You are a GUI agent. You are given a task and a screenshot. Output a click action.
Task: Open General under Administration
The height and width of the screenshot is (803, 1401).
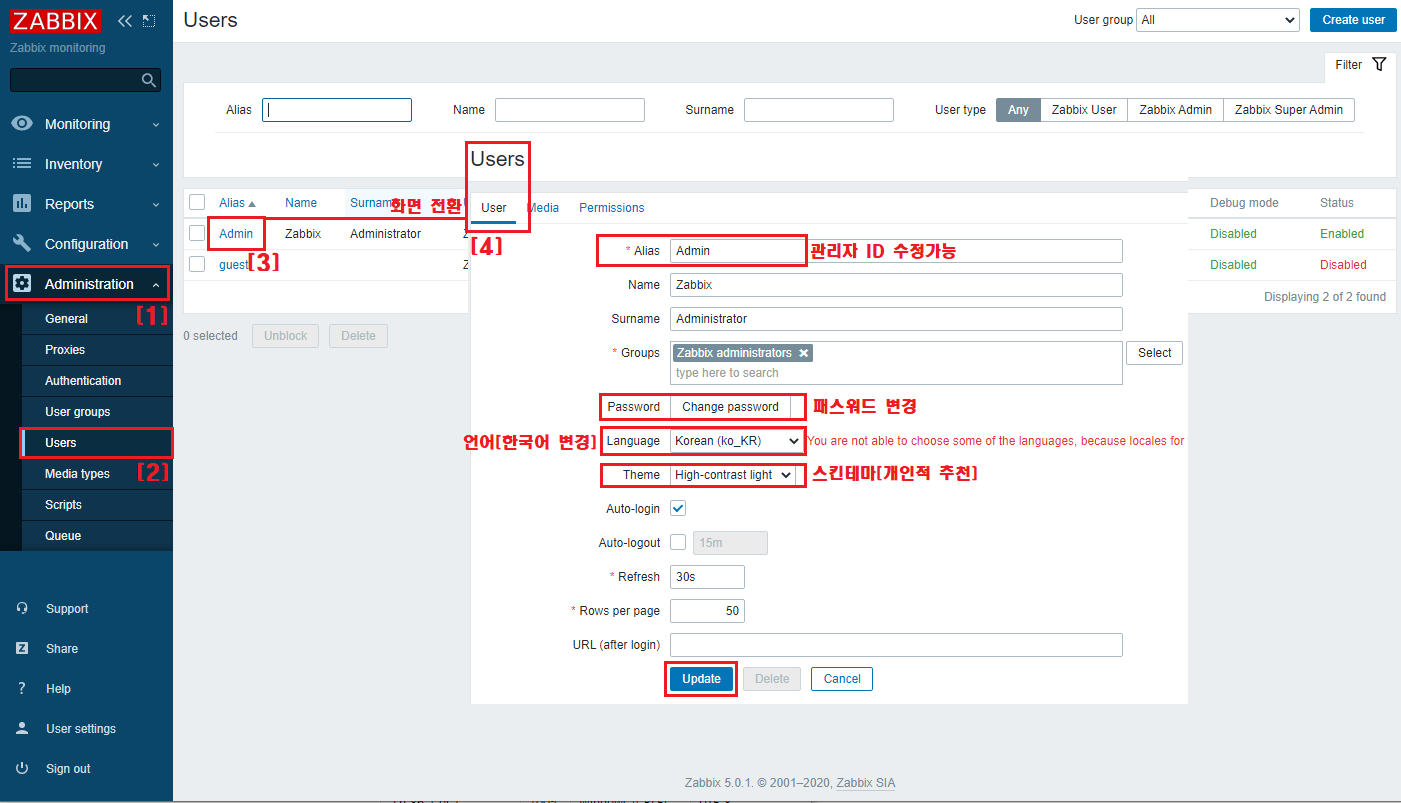(66, 319)
